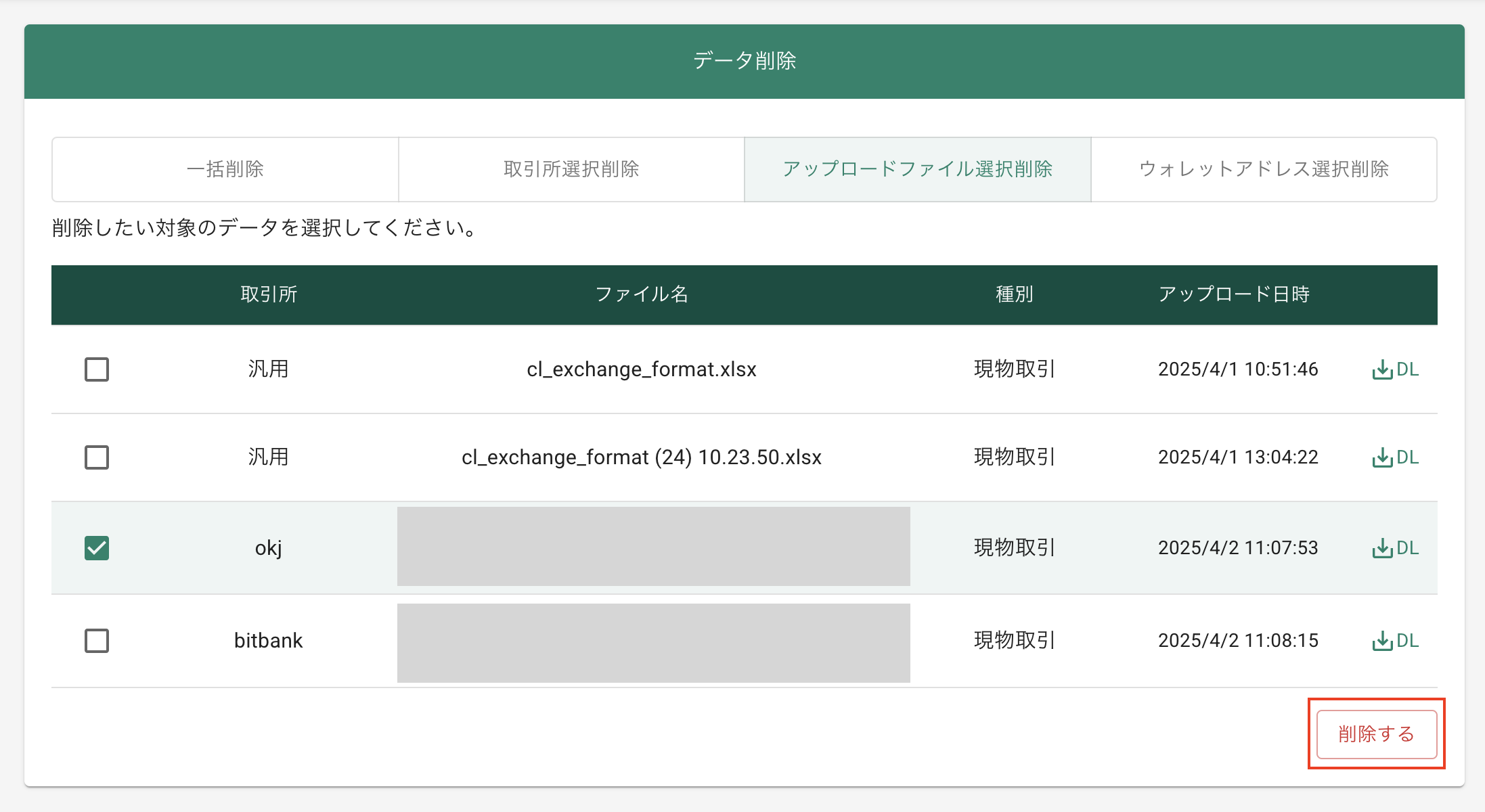
Task: Download the cl_exchange_format (24) 10.23.50.xlsx file
Action: pos(1395,457)
